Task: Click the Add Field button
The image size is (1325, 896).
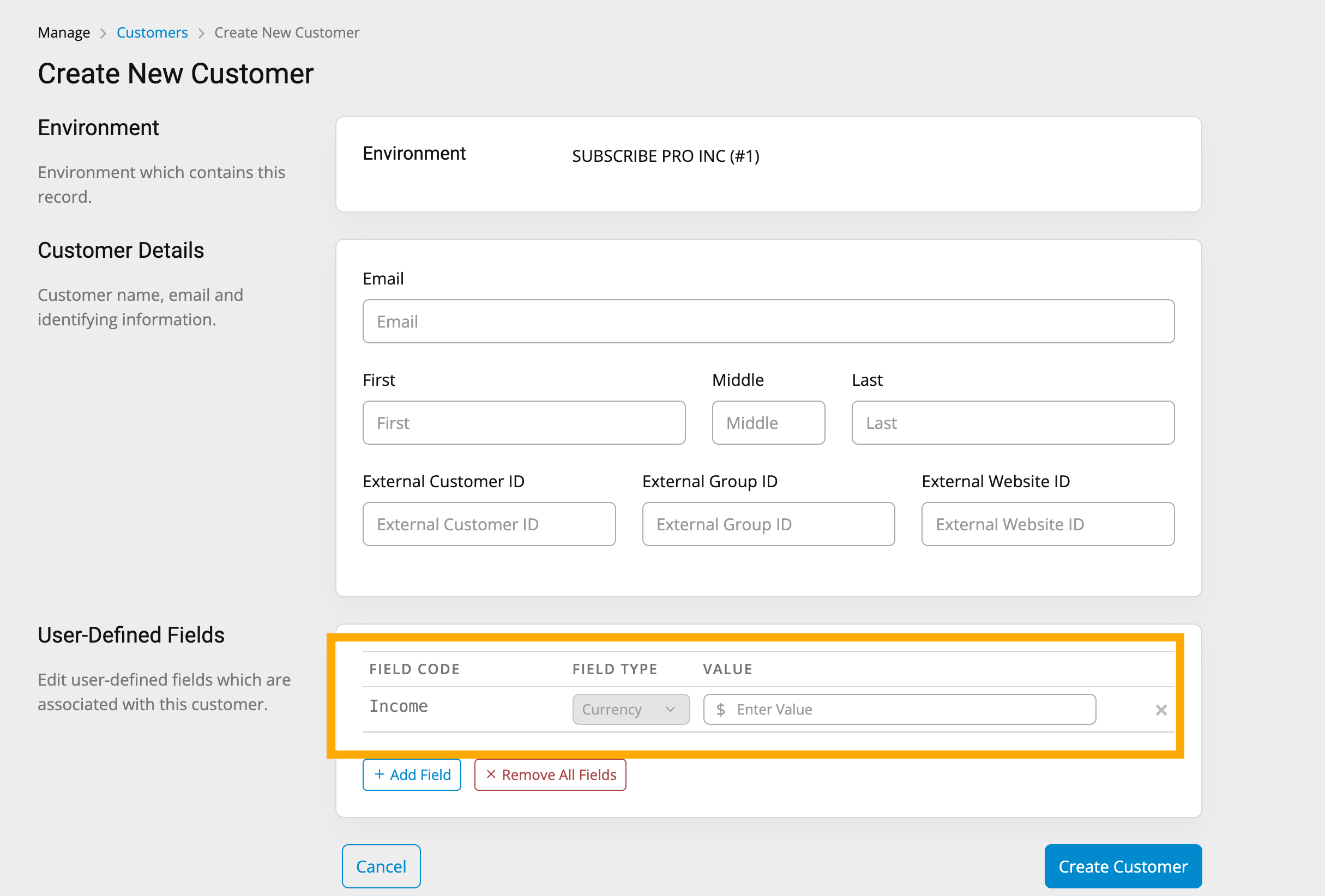Action: [410, 774]
